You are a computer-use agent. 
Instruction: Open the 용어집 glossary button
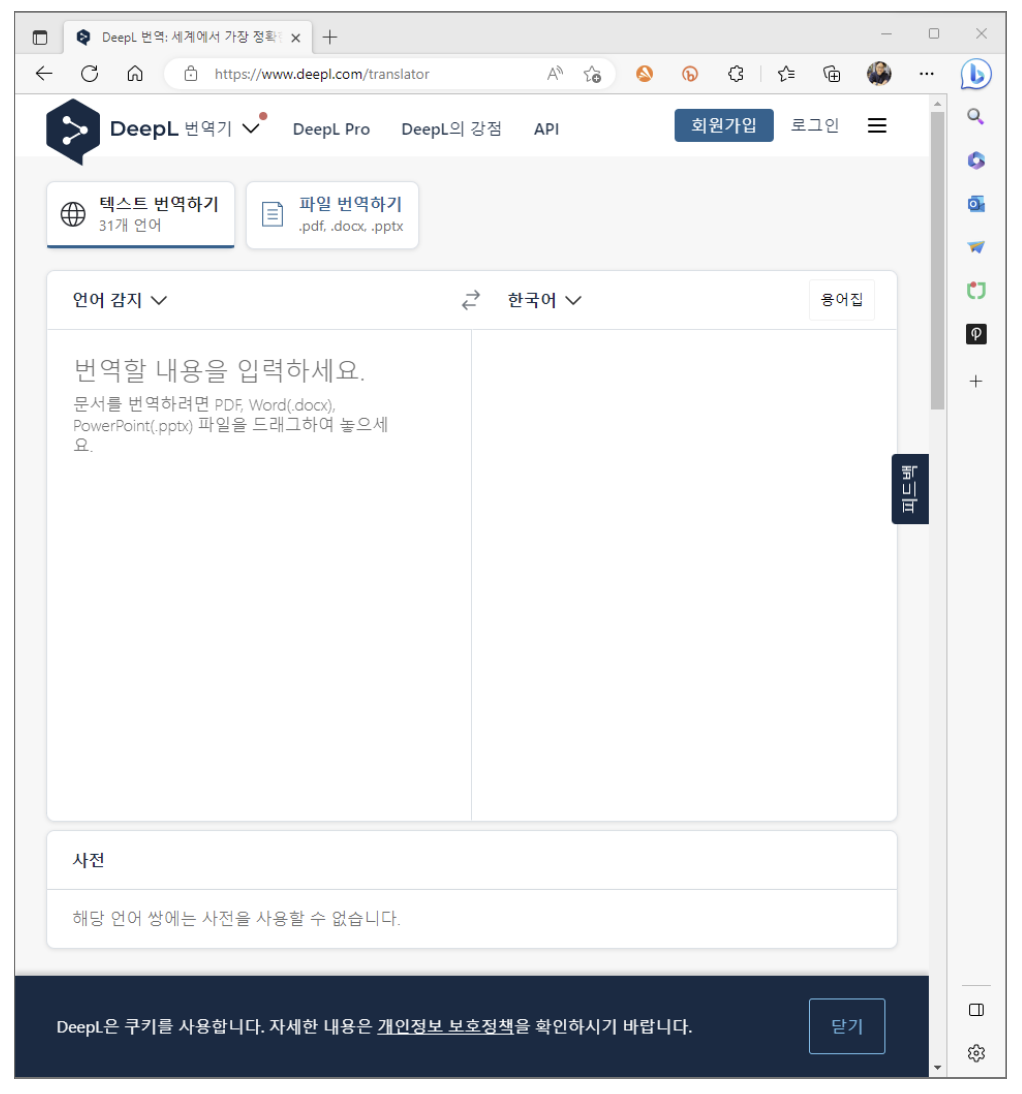[x=841, y=300]
